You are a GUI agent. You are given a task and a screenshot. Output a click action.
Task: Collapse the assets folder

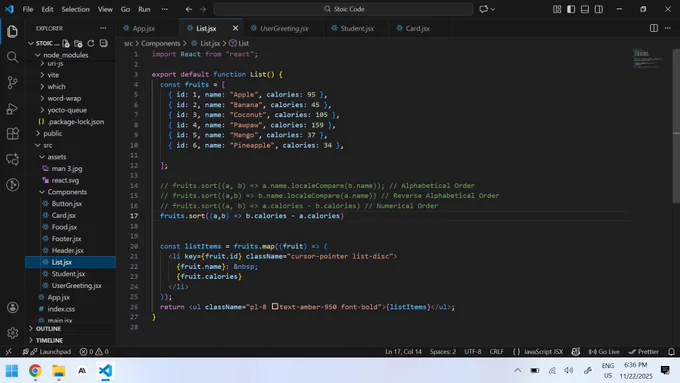click(x=56, y=157)
